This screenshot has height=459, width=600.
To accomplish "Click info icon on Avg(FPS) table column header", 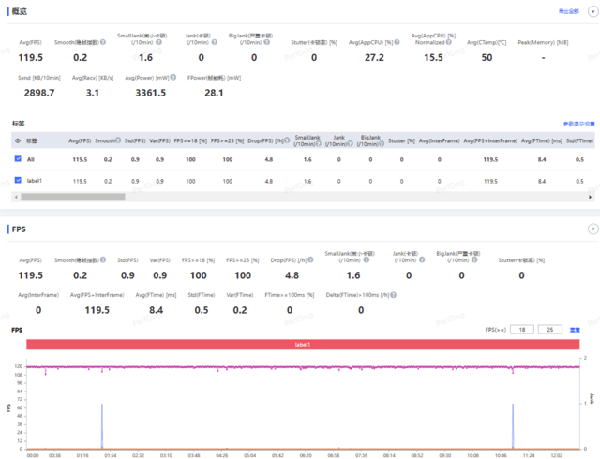I will click(x=94, y=141).
